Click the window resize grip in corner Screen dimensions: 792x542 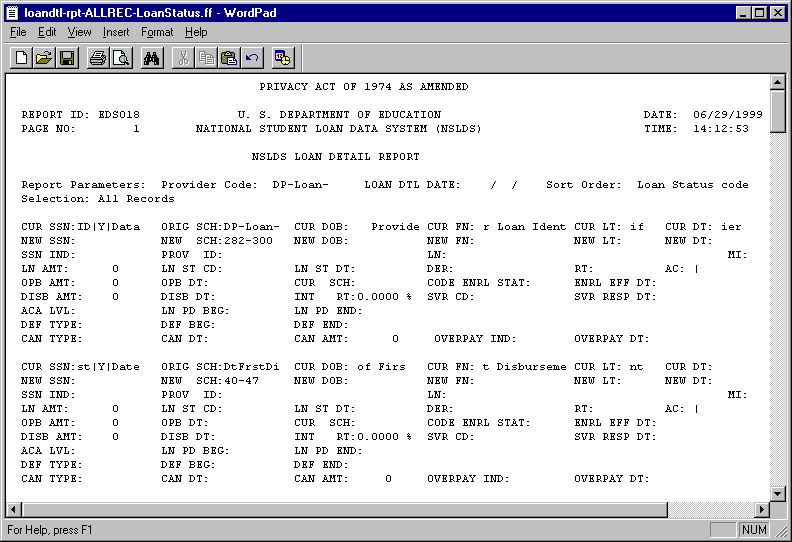782,531
